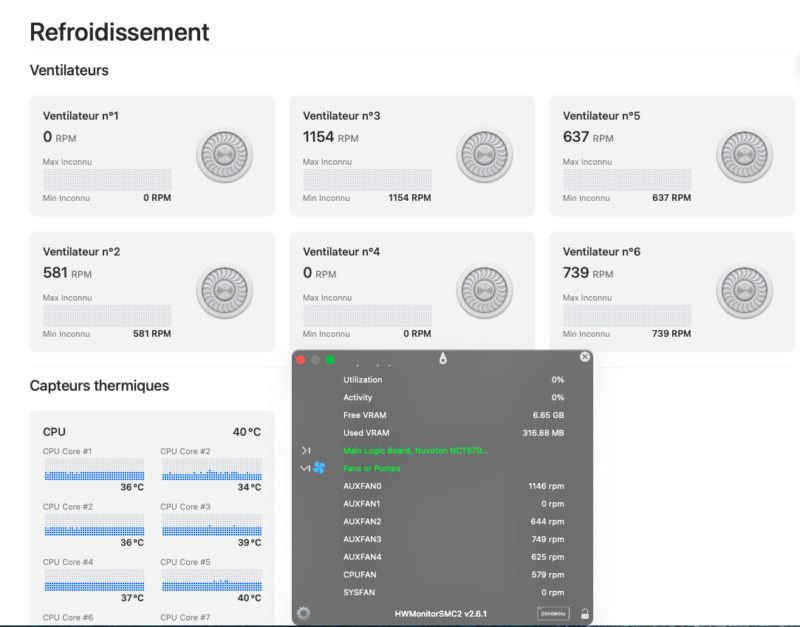This screenshot has height=627, width=800.
Task: Click the CPU Core #3 temperature graph
Action: click(x=212, y=524)
